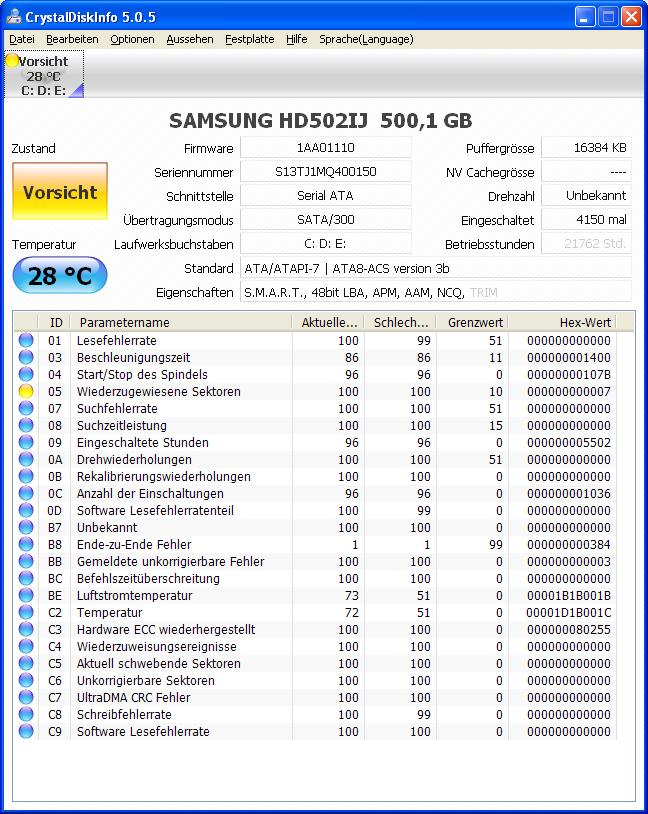648x814 pixels.
Task: Click the Laufwerksbuchstaben field C: D: E:
Action: pyautogui.click(x=326, y=243)
